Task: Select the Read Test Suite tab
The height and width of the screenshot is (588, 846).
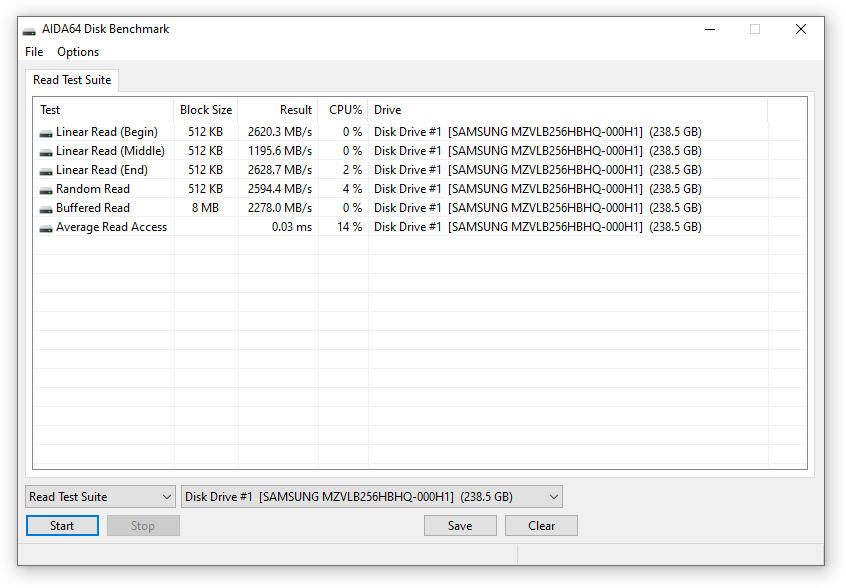Action: 72,80
